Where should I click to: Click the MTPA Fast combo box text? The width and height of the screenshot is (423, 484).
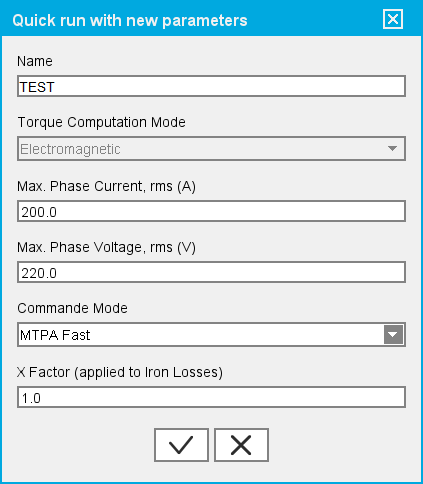(55, 335)
